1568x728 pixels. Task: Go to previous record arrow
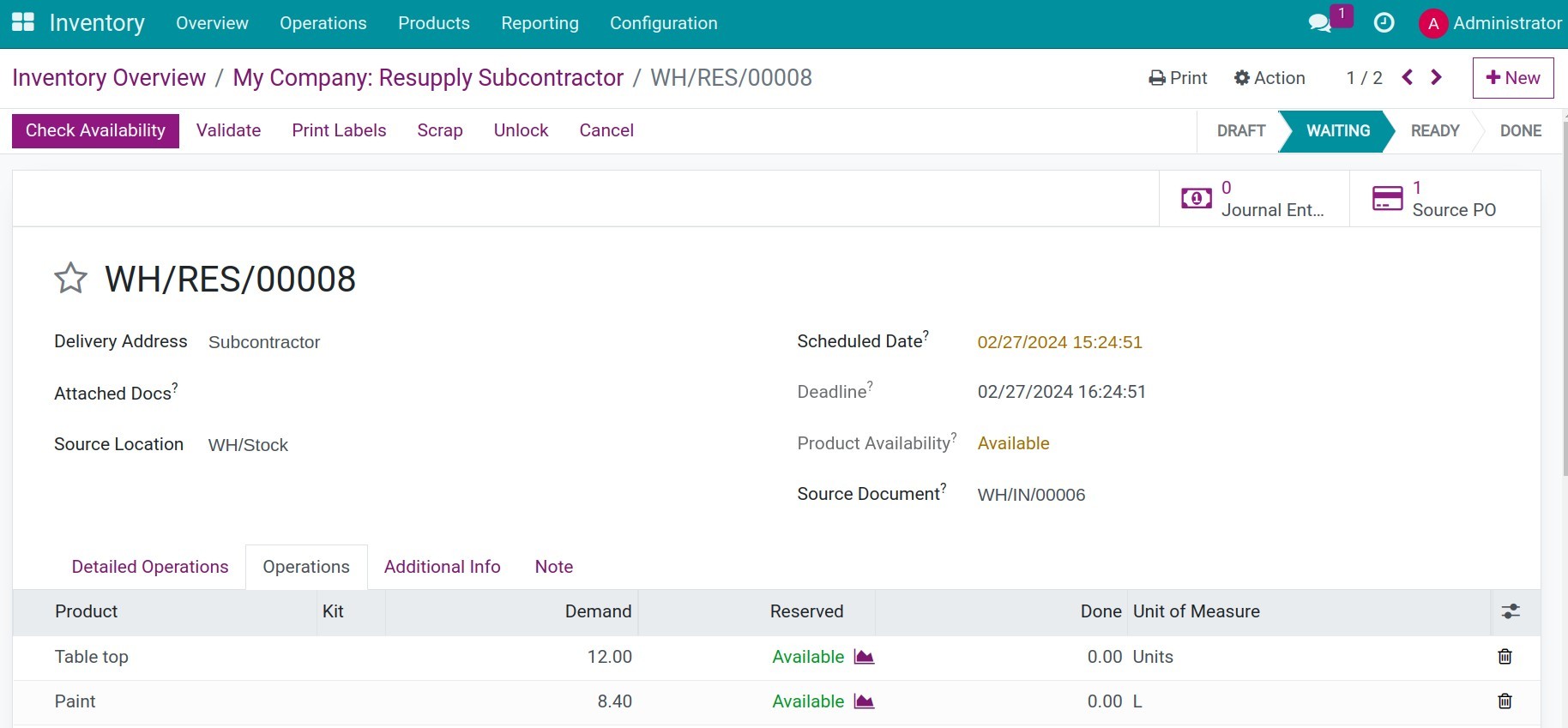pos(1408,77)
